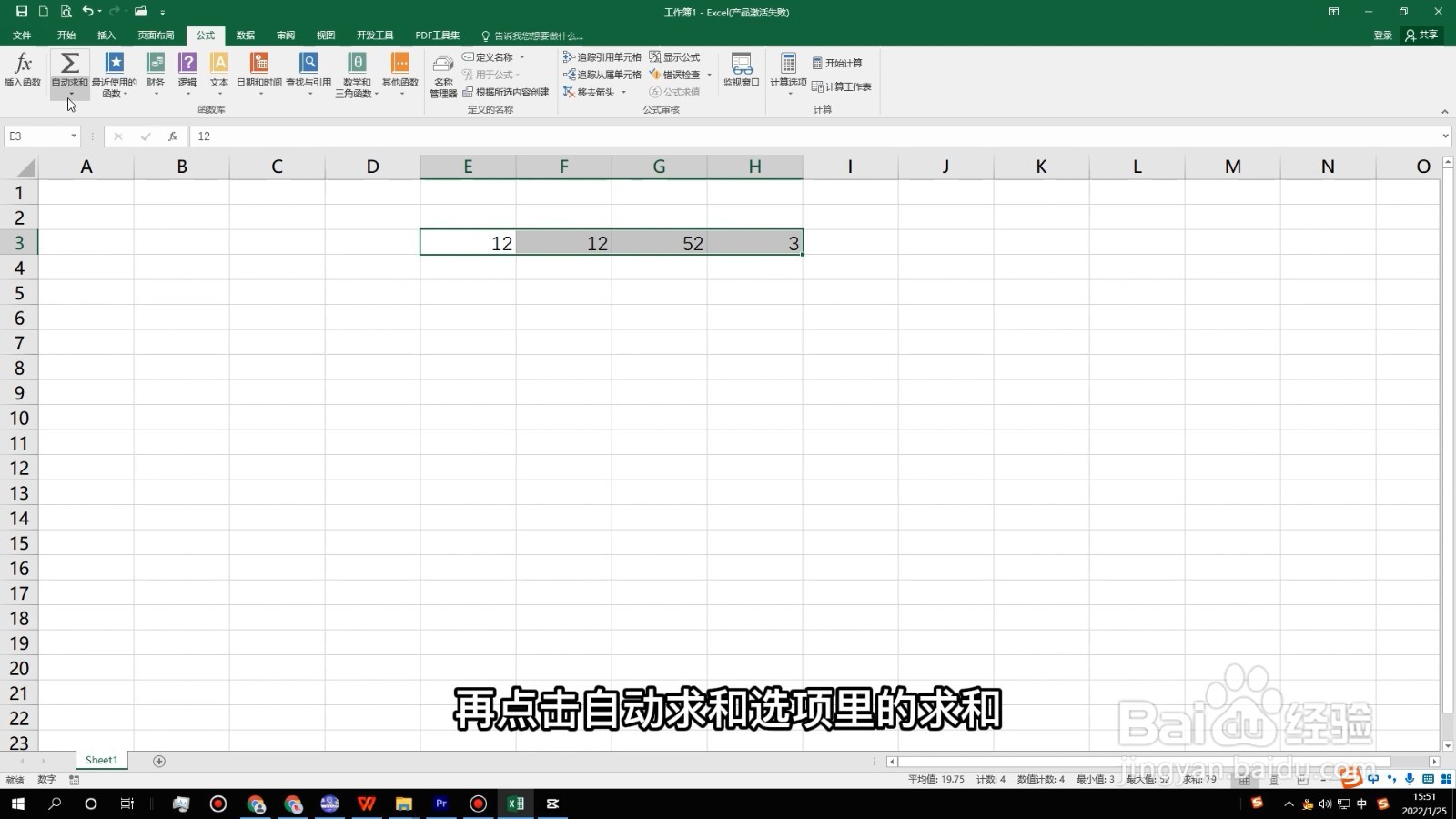Screen dimensions: 1456x819
Task: Click the Excel icon in the taskbar
Action: 515,804
